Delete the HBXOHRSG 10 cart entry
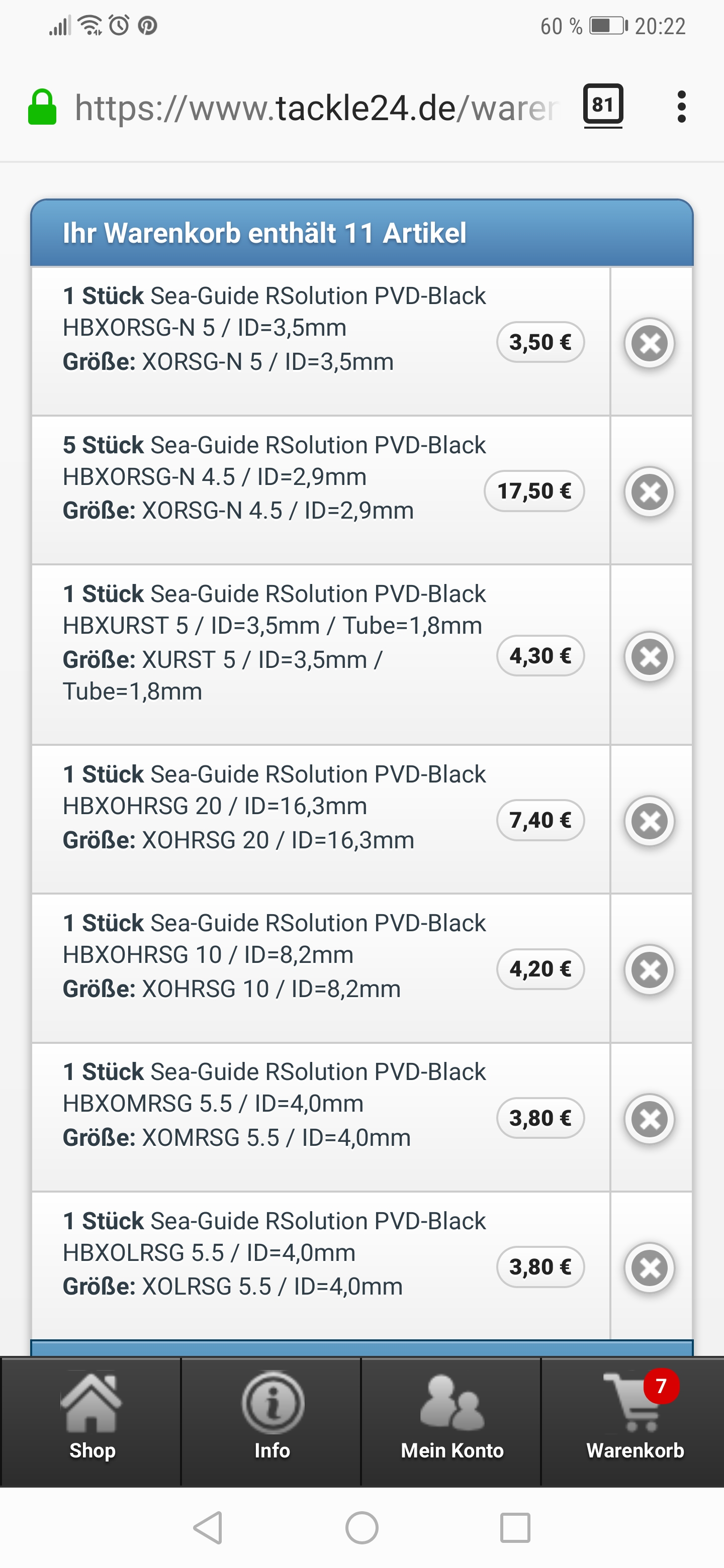The height and width of the screenshot is (1568, 724). pos(650,969)
